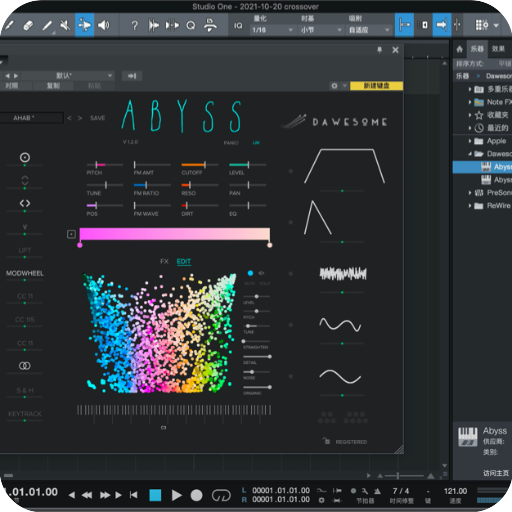
Task: Click the 121.00 tempo value
Action: pos(455,491)
